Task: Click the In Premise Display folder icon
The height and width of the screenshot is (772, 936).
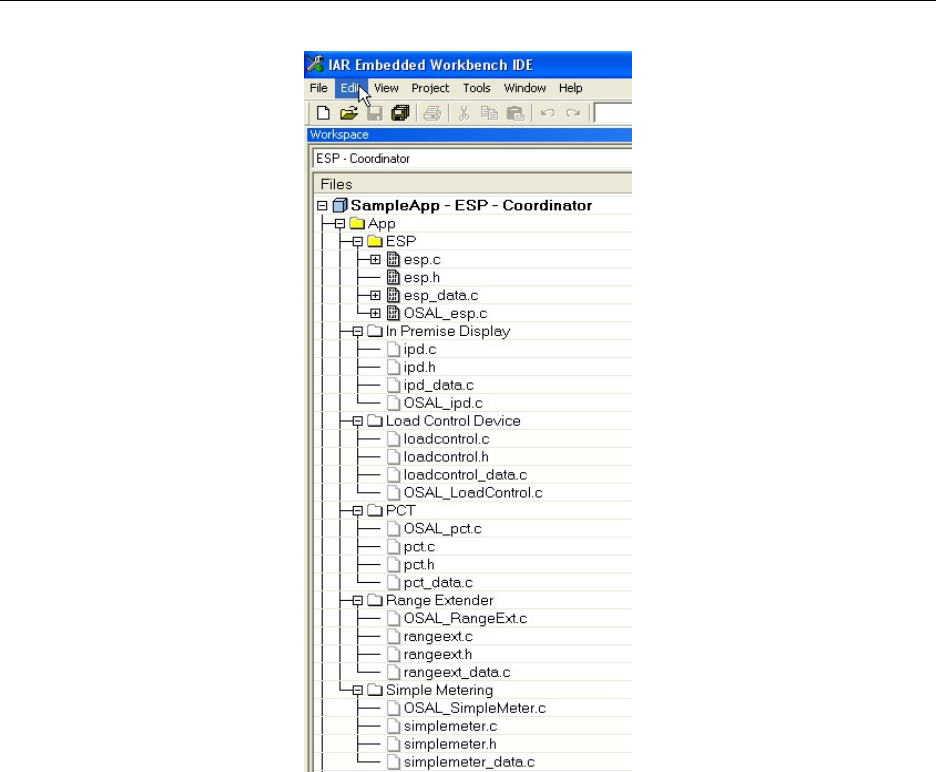Action: (375, 331)
